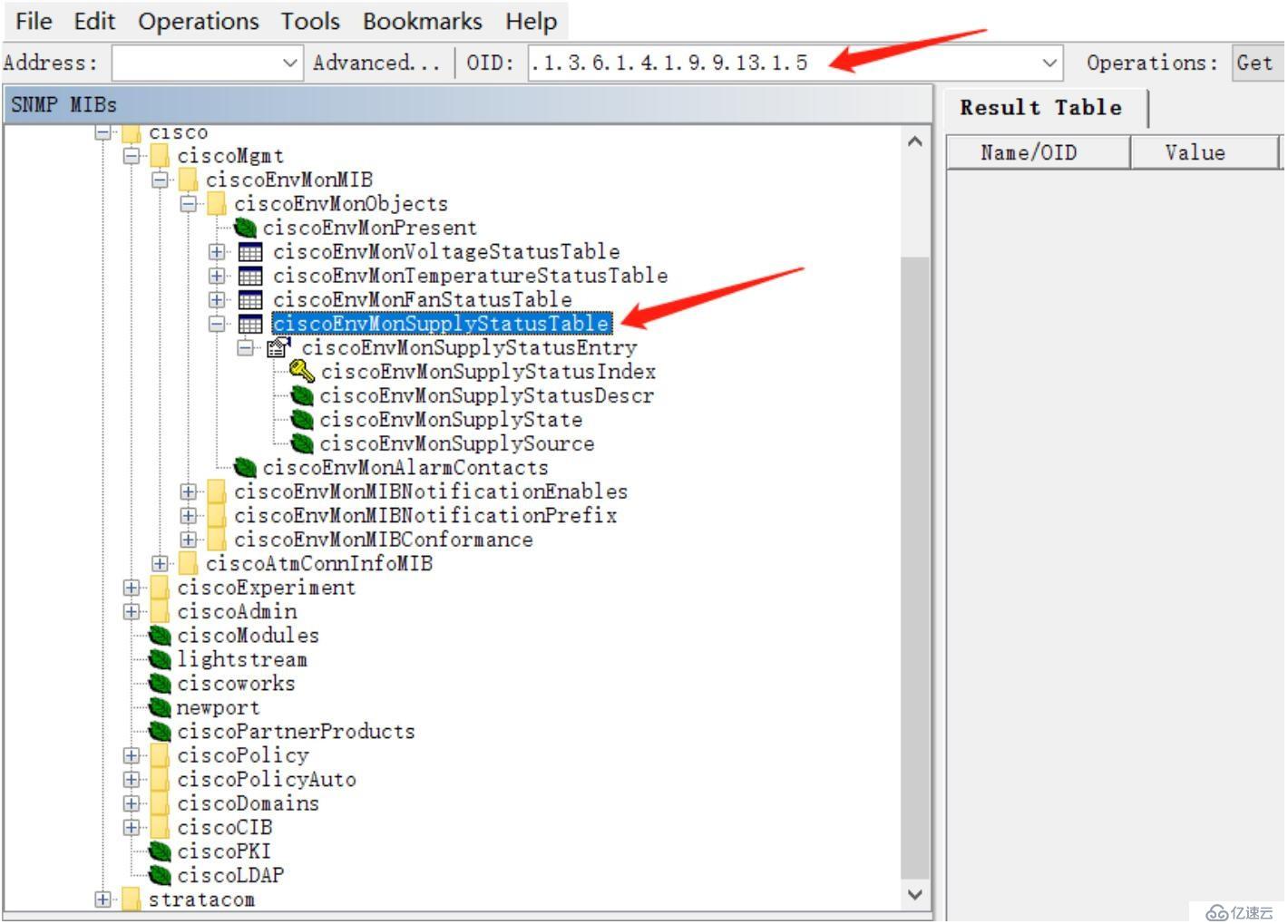The height and width of the screenshot is (924, 1288).
Task: Collapse ciscoEnvMonSupplyStatusEntry node
Action: [x=246, y=347]
